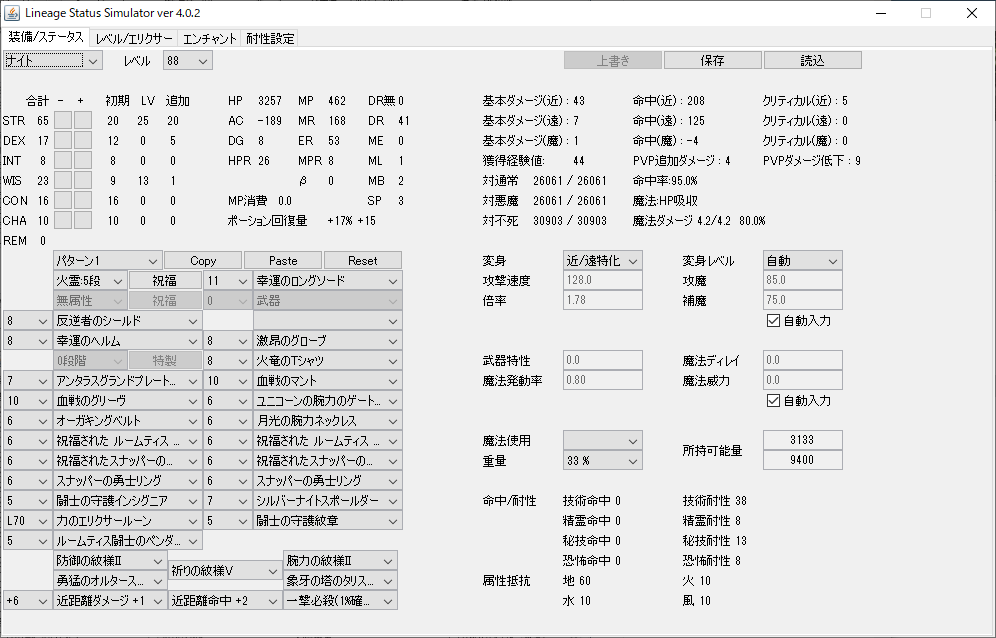Increase DEX with the plus button
The width and height of the screenshot is (996, 638).
(83, 140)
